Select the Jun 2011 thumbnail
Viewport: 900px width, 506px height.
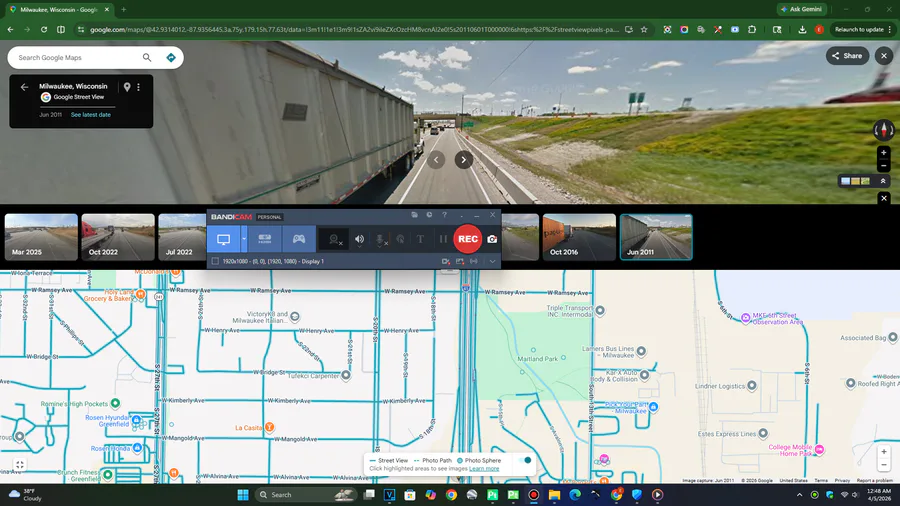pos(656,237)
